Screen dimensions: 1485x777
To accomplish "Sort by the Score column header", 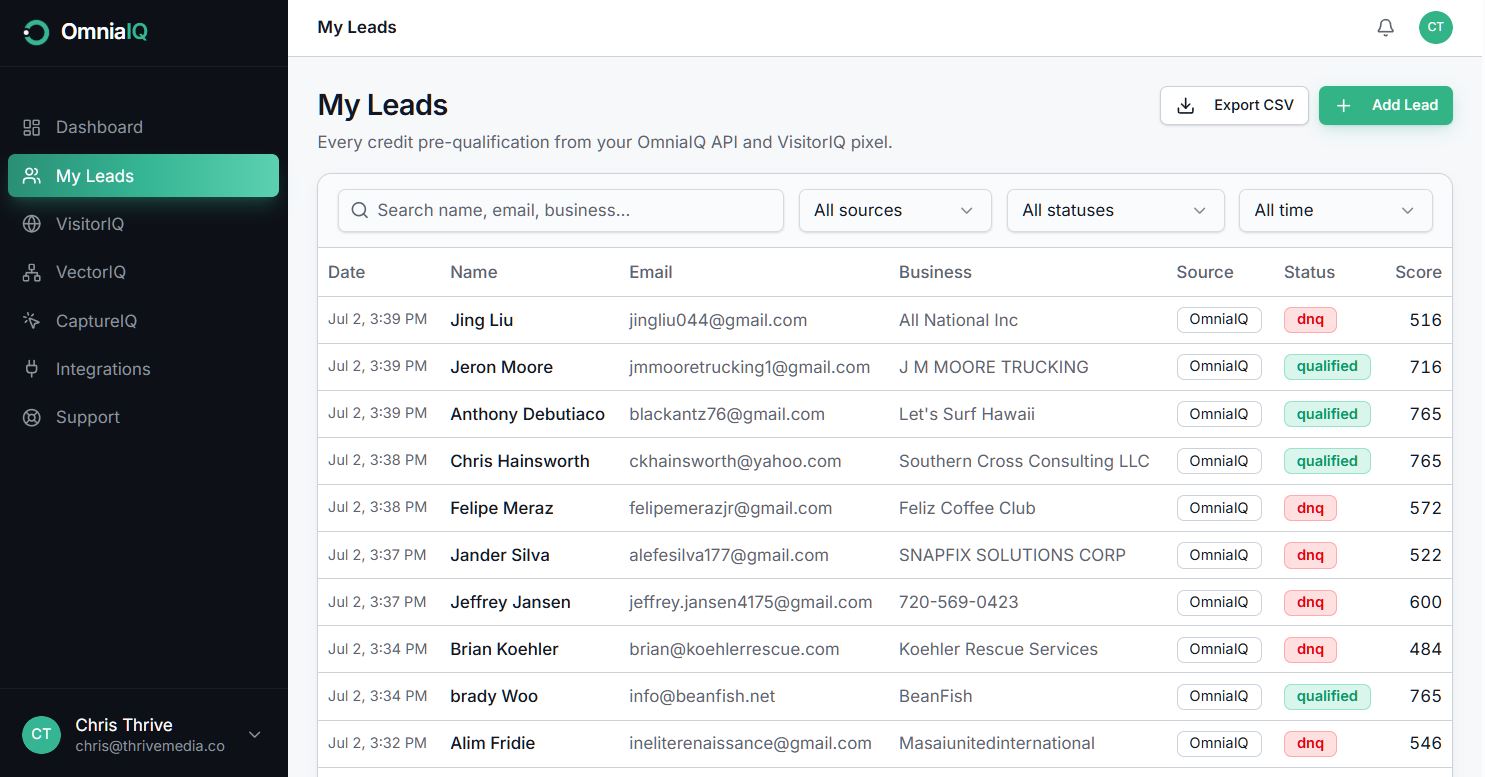I will (1418, 272).
